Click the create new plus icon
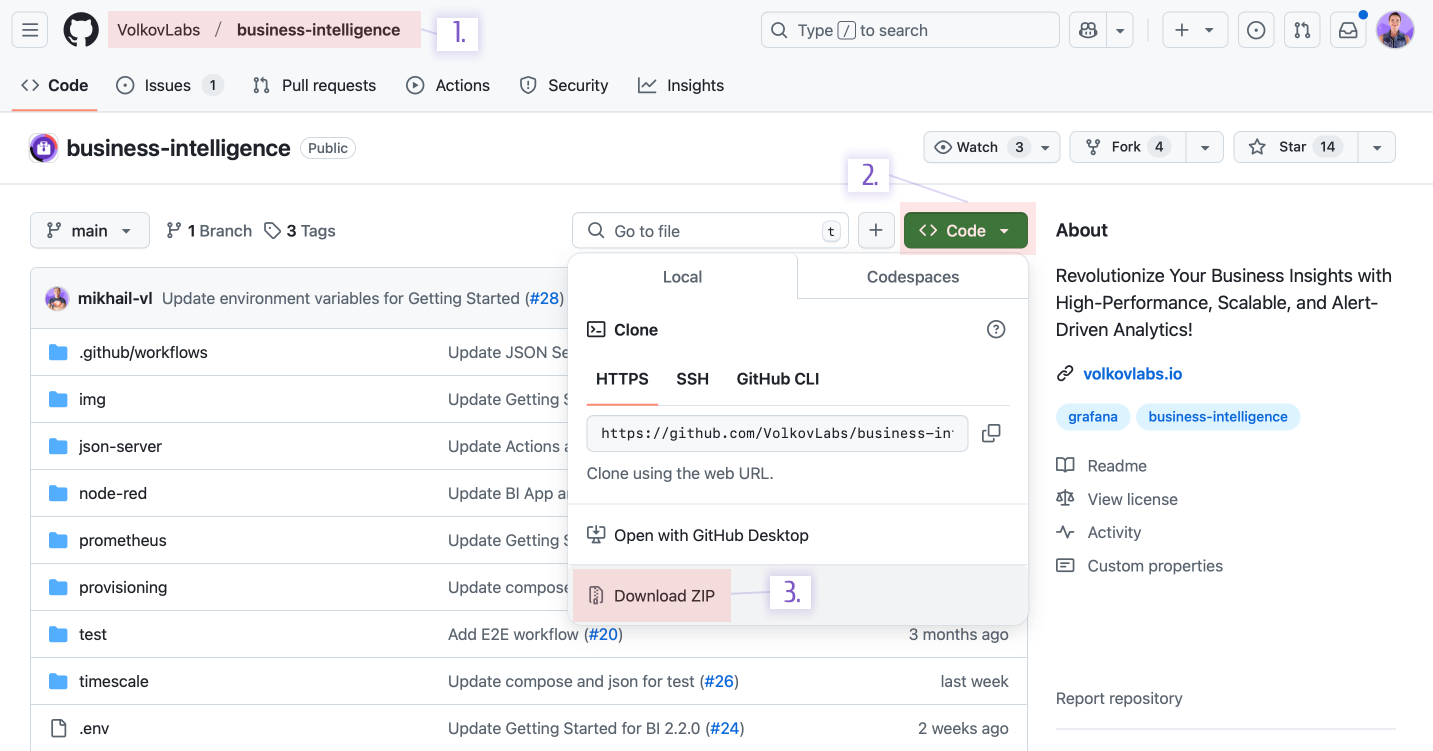 [x=1182, y=30]
